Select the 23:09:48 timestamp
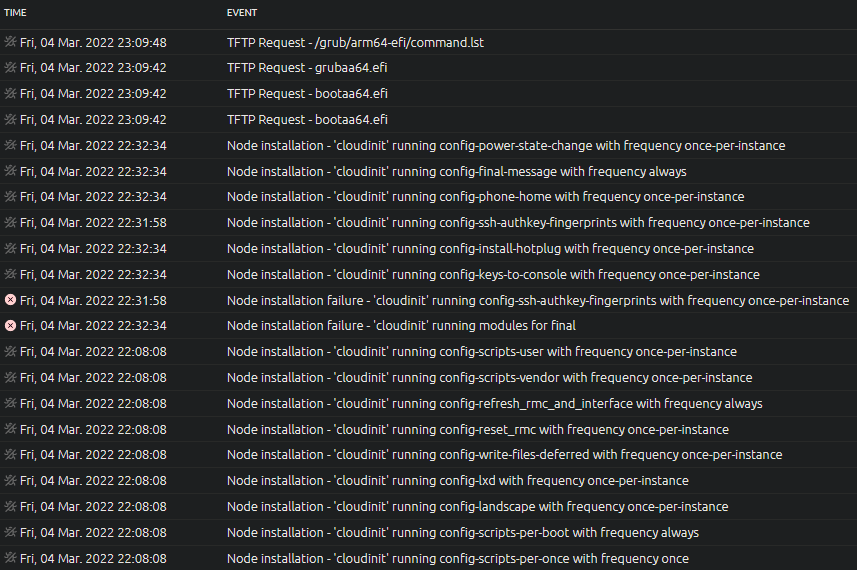The image size is (857, 570). 93,43
